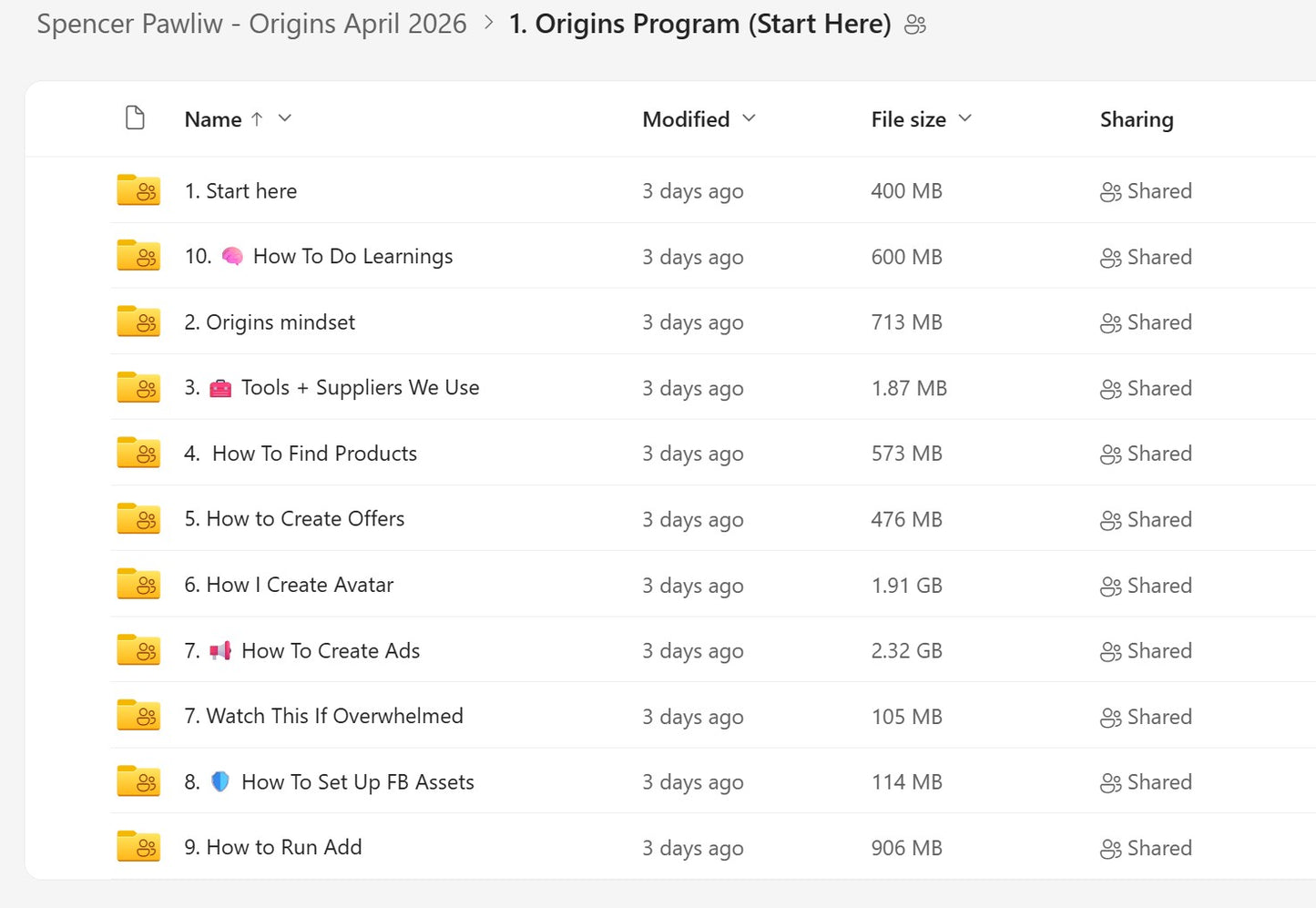Click the shared people icon next to breadcrumb title
The height and width of the screenshot is (908, 1316).
click(915, 25)
